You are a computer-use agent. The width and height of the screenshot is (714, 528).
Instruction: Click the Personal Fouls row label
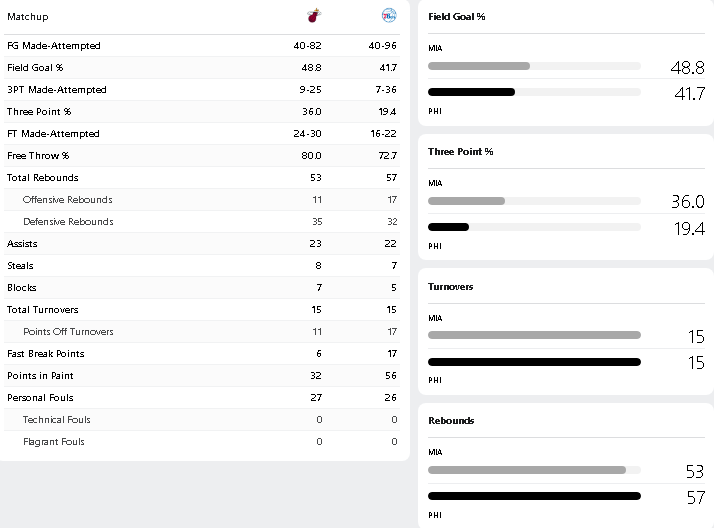pos(40,398)
